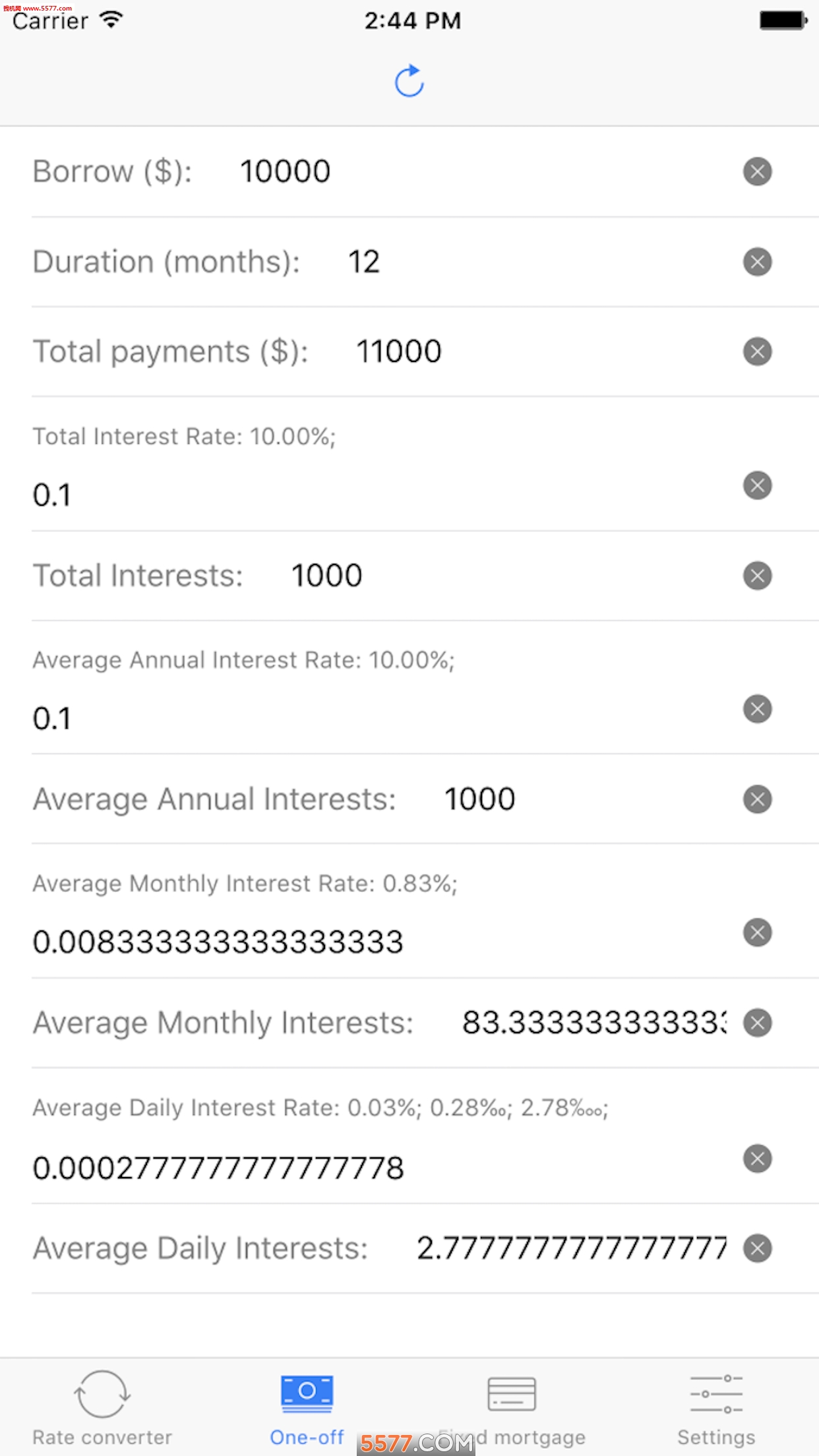Clear the Total payments value
Viewport: 819px width, 1456px height.
coord(757,351)
